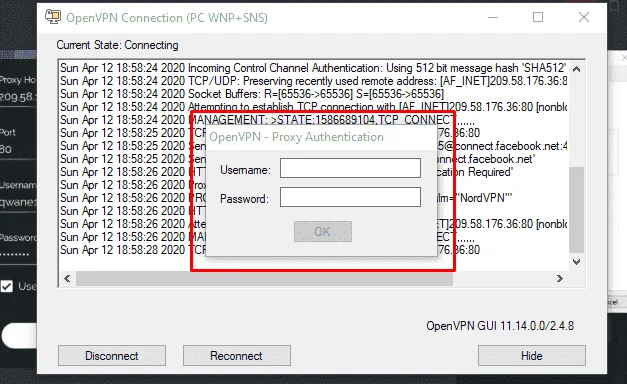Click the 'Socket Buffers' log line

[x=252, y=94]
